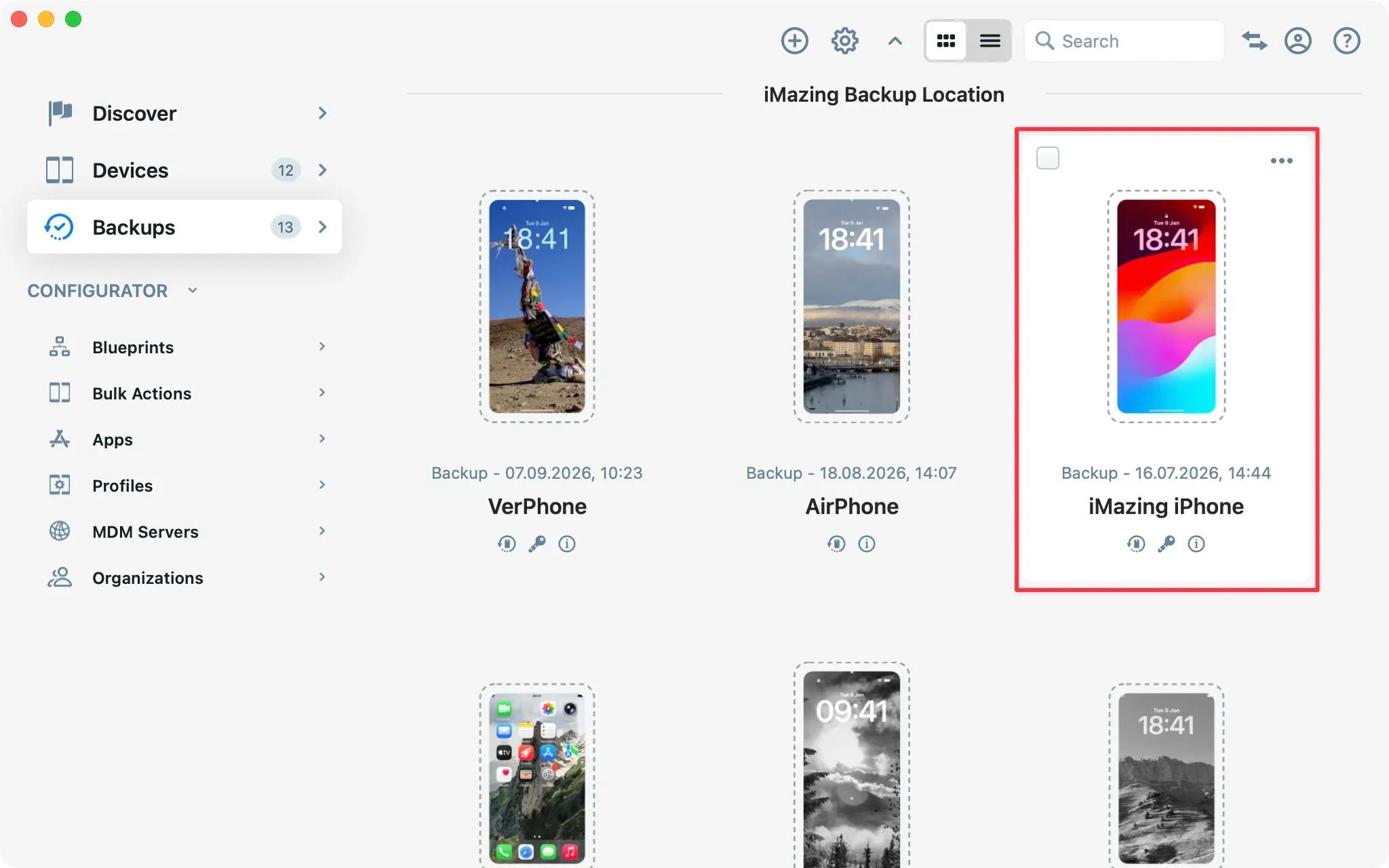Click VerPhone restore backup icon
The image size is (1389, 868).
point(507,544)
